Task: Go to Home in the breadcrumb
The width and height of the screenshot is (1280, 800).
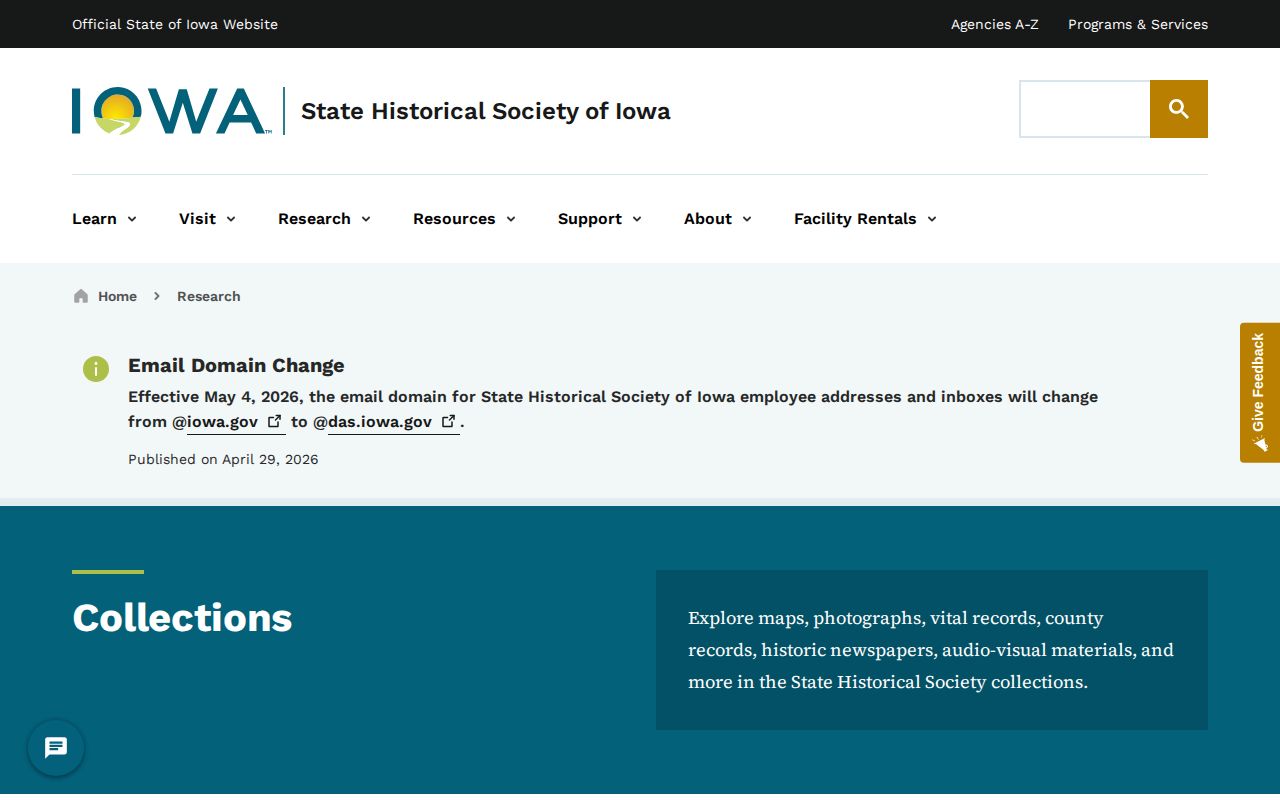Action: [x=117, y=296]
